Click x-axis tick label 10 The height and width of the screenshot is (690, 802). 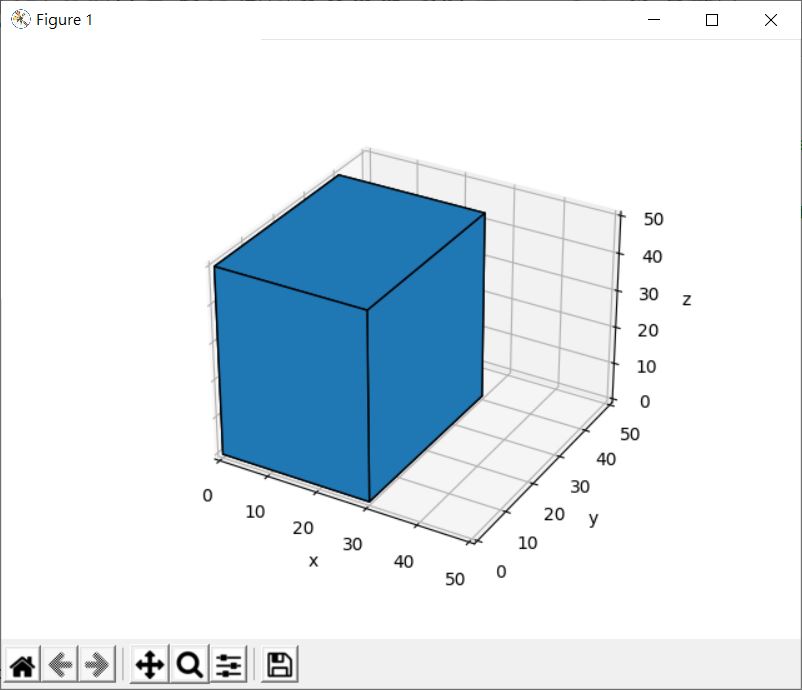(255, 512)
